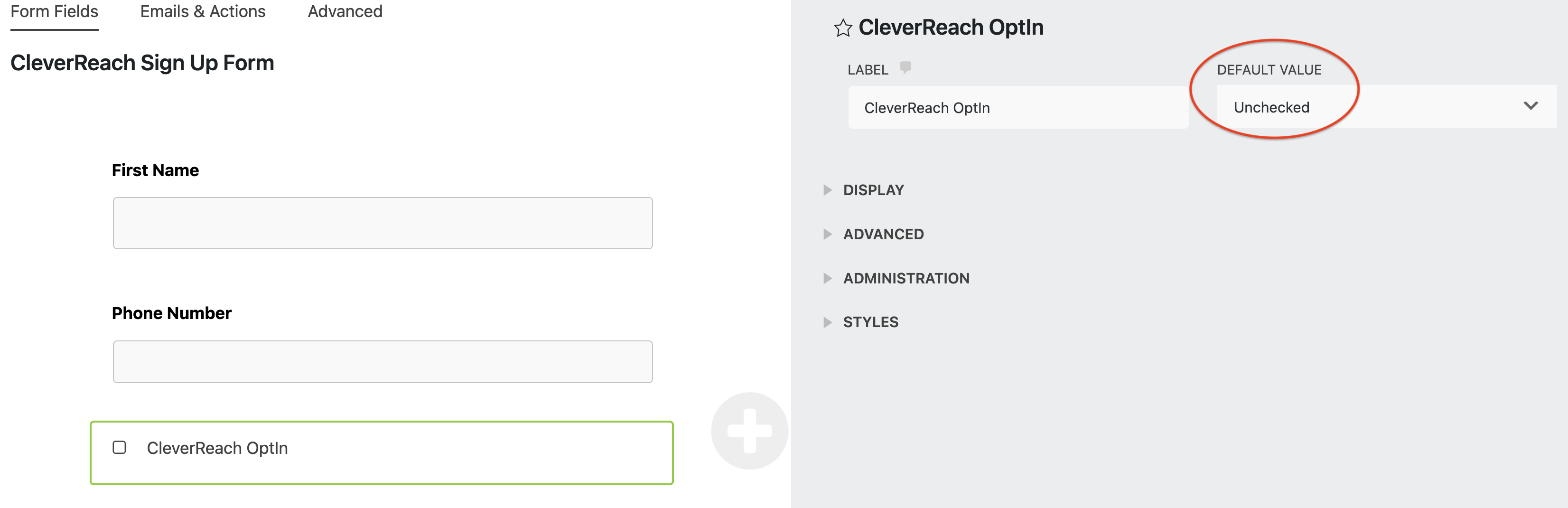The height and width of the screenshot is (508, 1568).
Task: Click the disclosure arrow beside ADMINISTRATION
Action: (828, 278)
